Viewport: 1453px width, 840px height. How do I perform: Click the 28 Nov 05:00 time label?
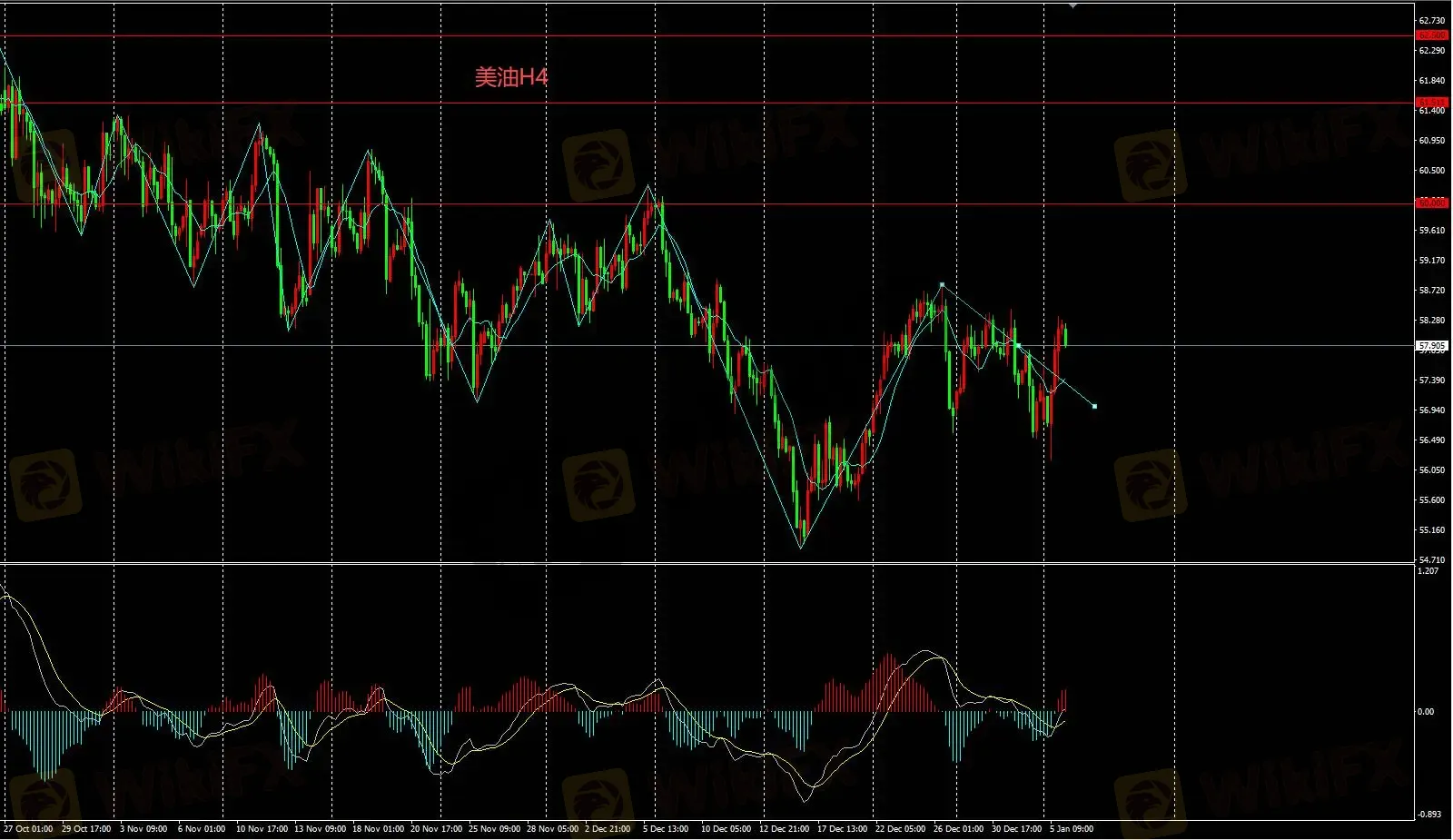pyautogui.click(x=552, y=829)
